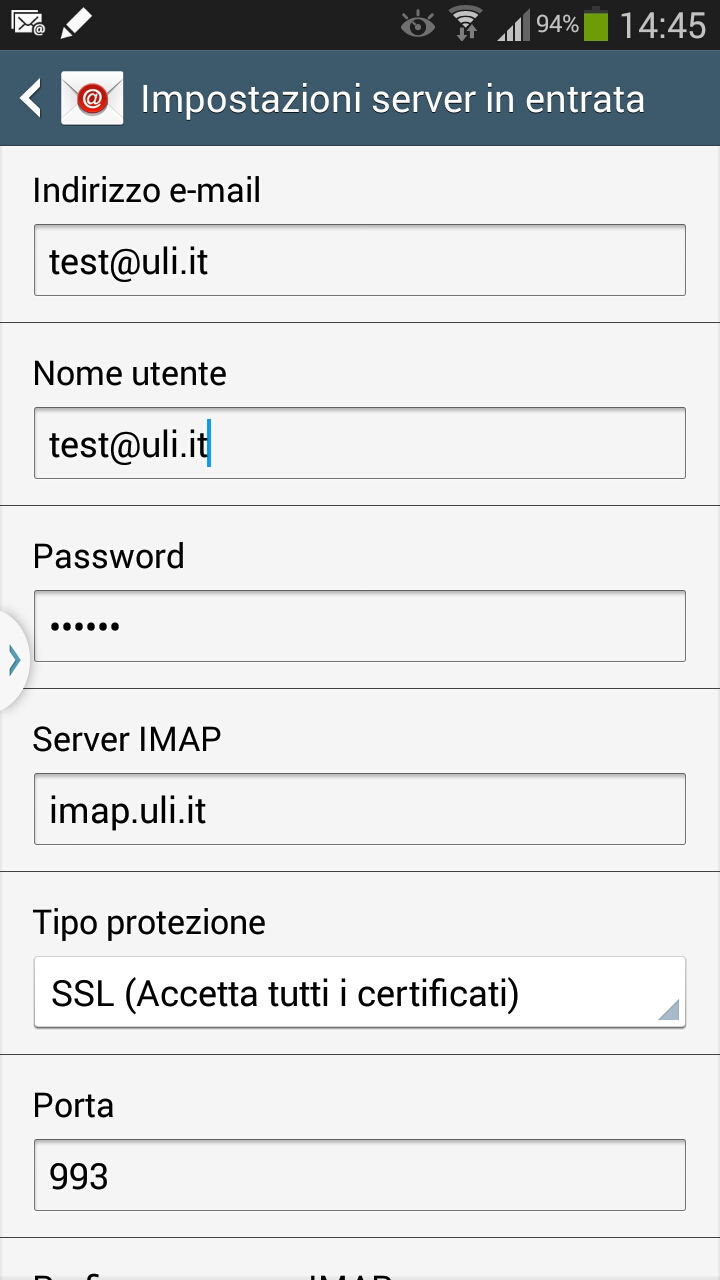This screenshot has height=1280, width=720.
Task: Tap the dropdown arrow on SSL spinner
Action: point(668,1010)
